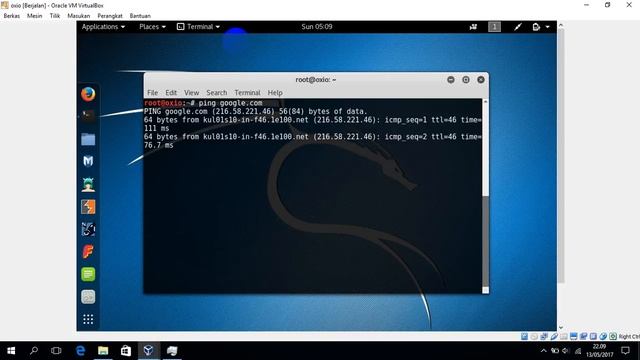
Task: Click the Sun 05:09 clock
Action: [x=317, y=27]
